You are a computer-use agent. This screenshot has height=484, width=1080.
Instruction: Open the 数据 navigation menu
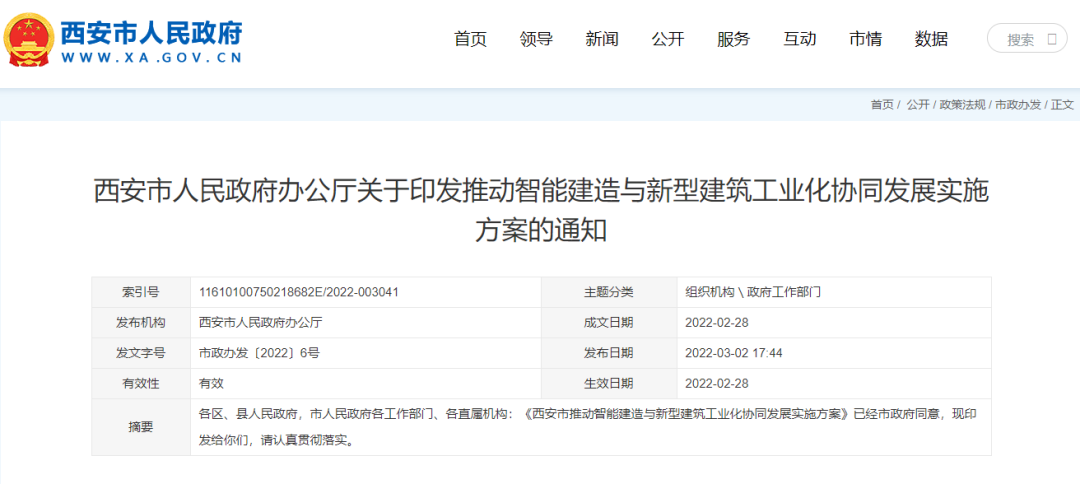point(931,39)
